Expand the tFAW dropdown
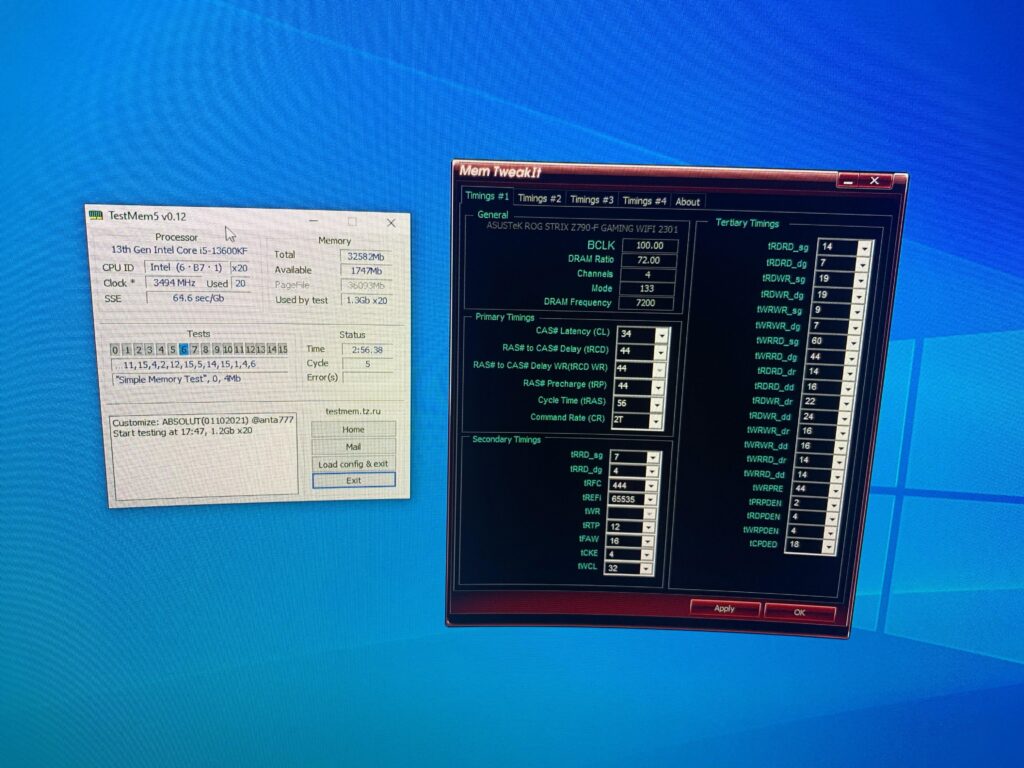1024x768 pixels. [x=647, y=541]
